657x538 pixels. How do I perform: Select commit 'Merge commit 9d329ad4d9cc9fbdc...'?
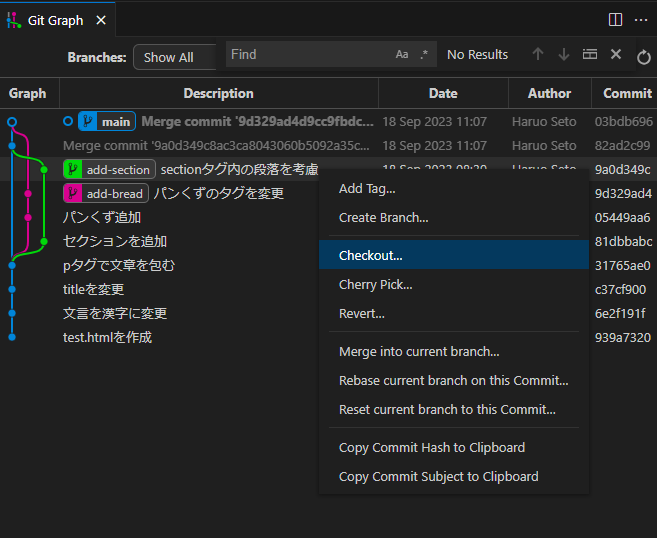257,122
